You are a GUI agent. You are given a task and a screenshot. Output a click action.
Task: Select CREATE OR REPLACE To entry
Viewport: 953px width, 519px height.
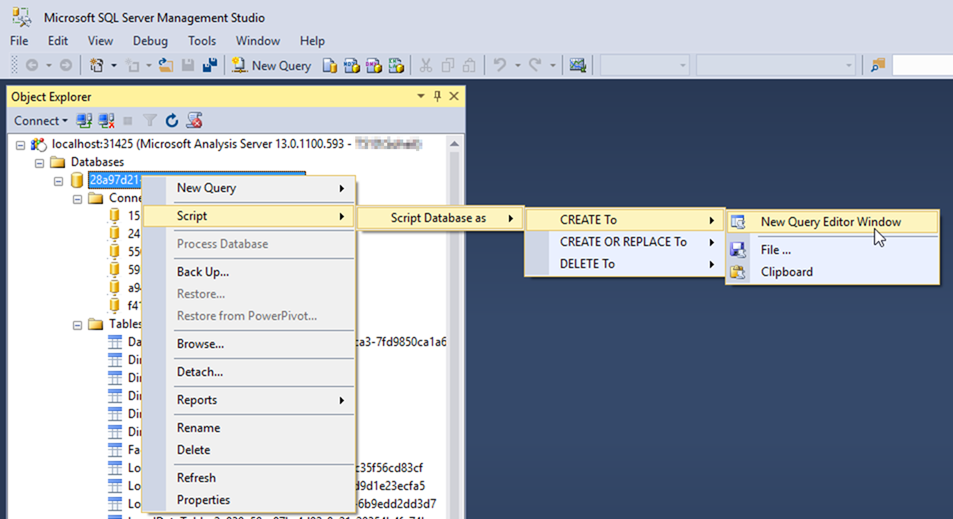click(625, 242)
